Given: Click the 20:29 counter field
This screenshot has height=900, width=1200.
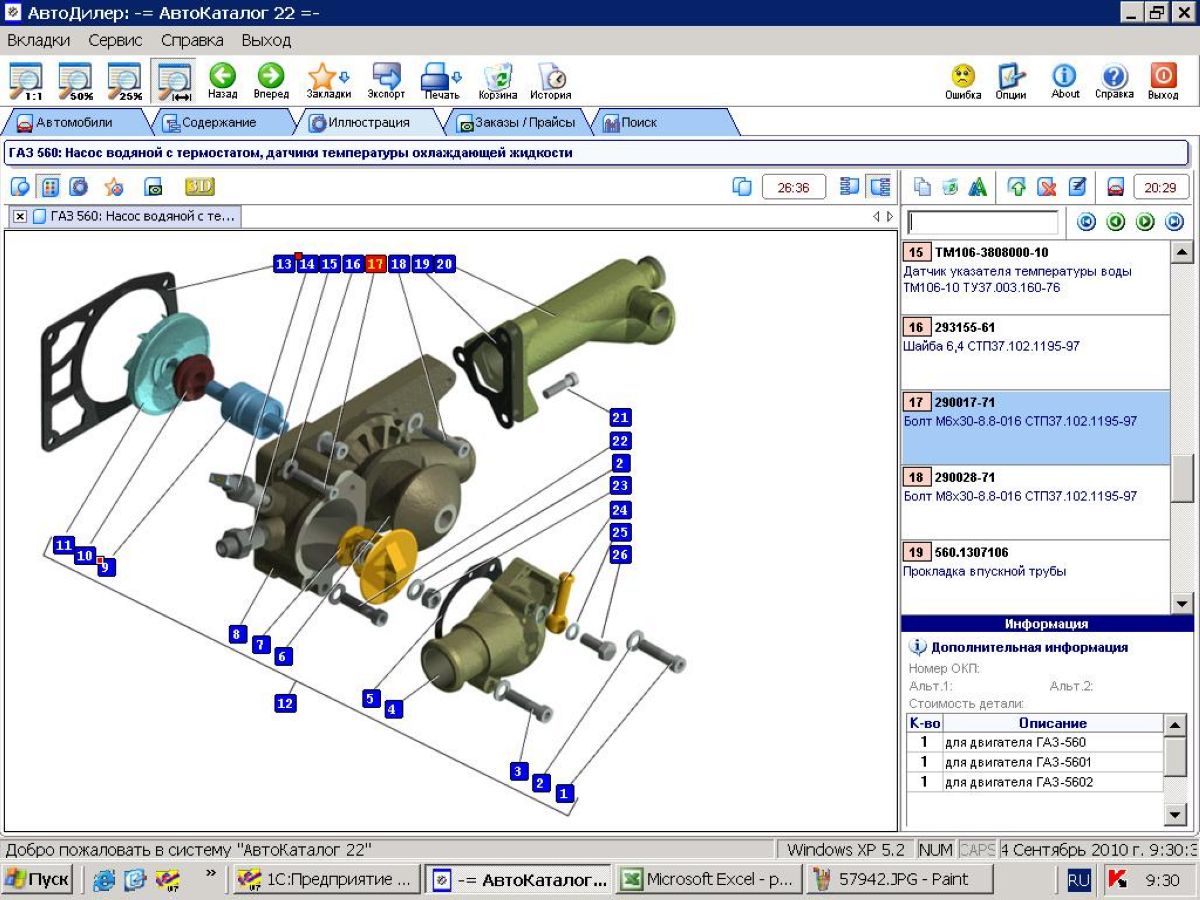Looking at the screenshot, I should coord(1161,187).
